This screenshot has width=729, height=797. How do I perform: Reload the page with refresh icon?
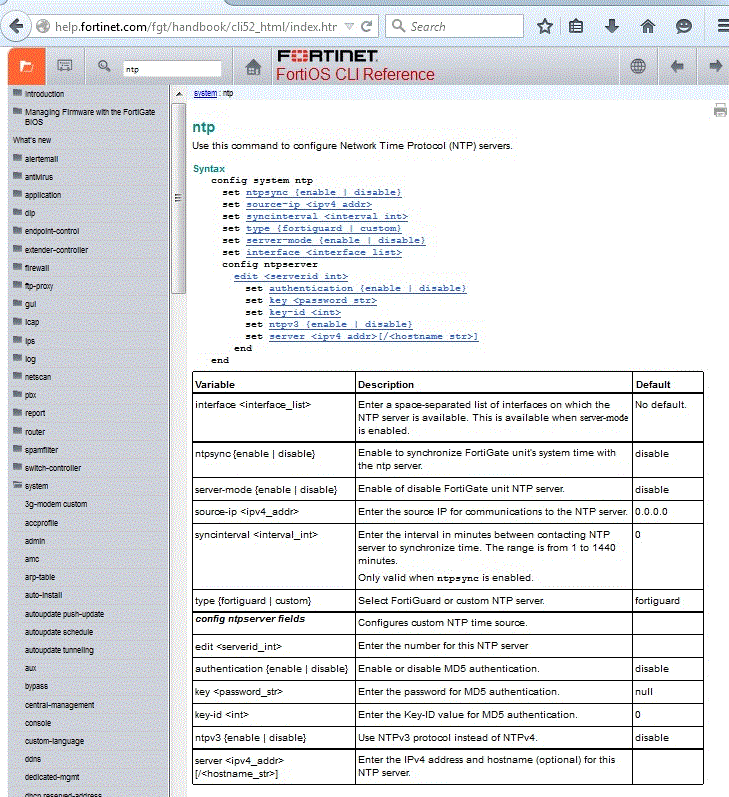366,26
